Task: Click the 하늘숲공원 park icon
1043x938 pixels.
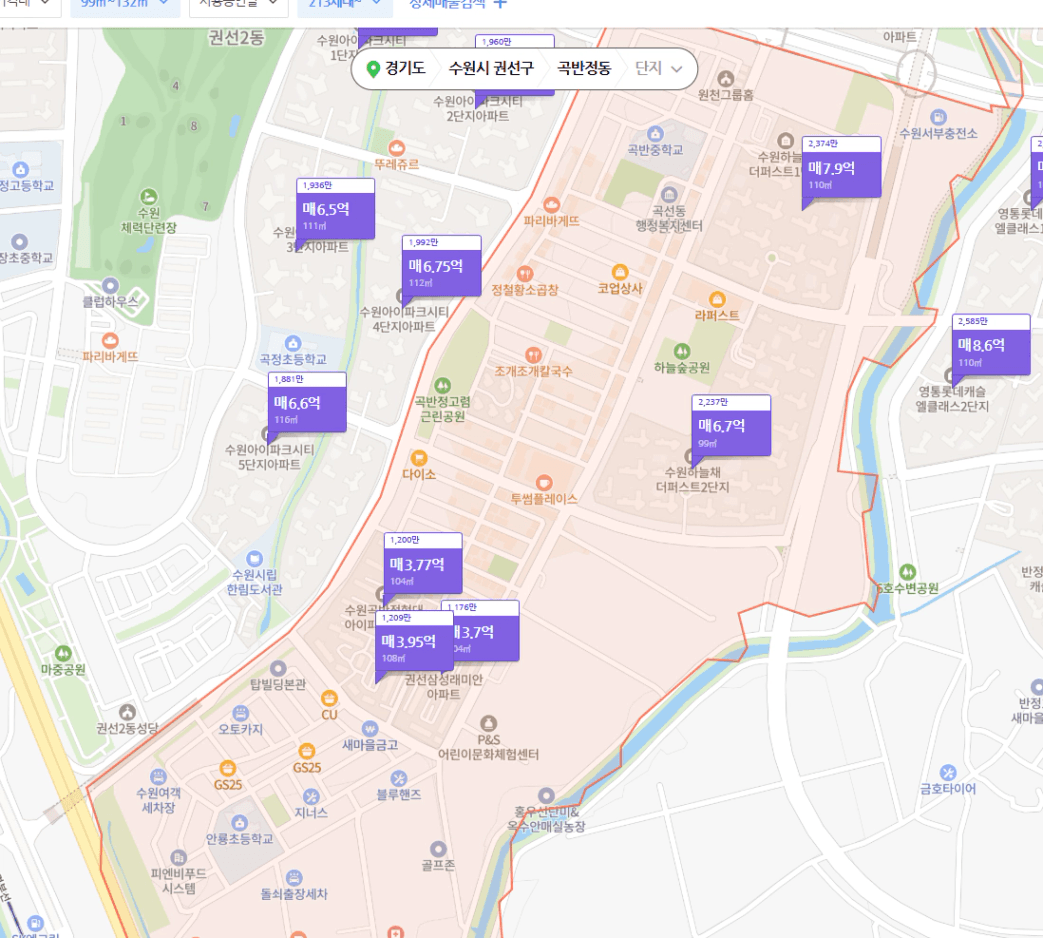Action: [682, 351]
